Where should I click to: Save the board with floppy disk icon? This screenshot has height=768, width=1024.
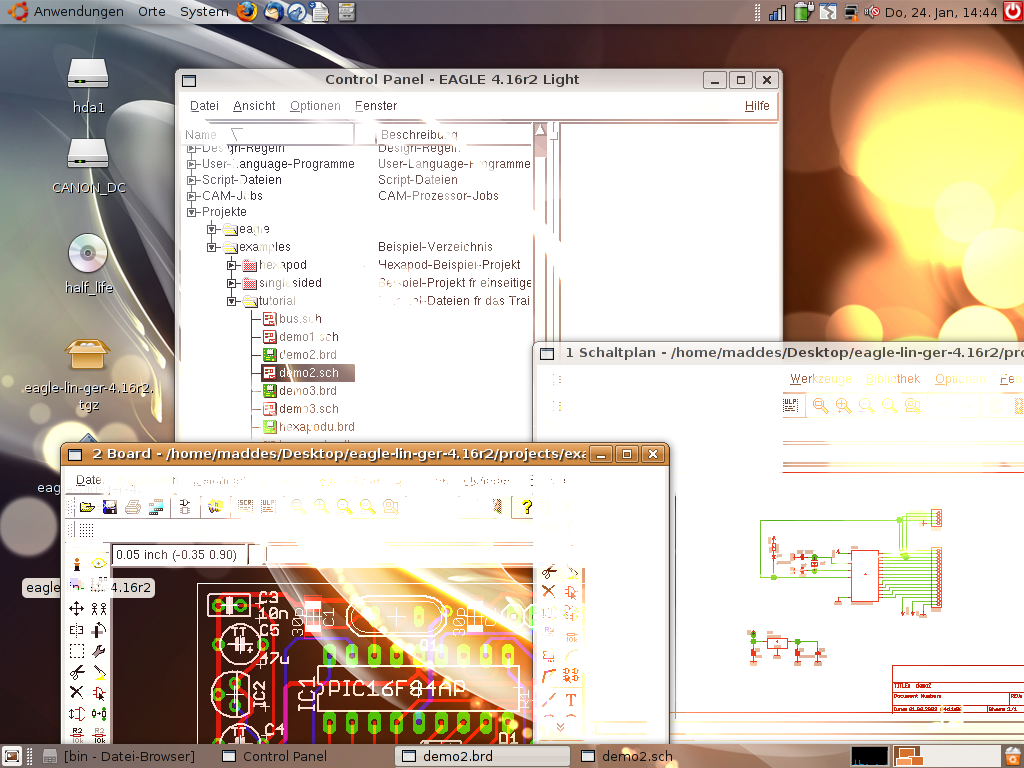coord(110,507)
